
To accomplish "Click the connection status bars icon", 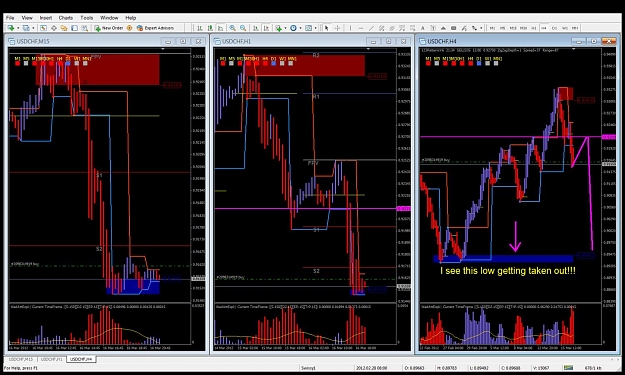I will coord(568,368).
